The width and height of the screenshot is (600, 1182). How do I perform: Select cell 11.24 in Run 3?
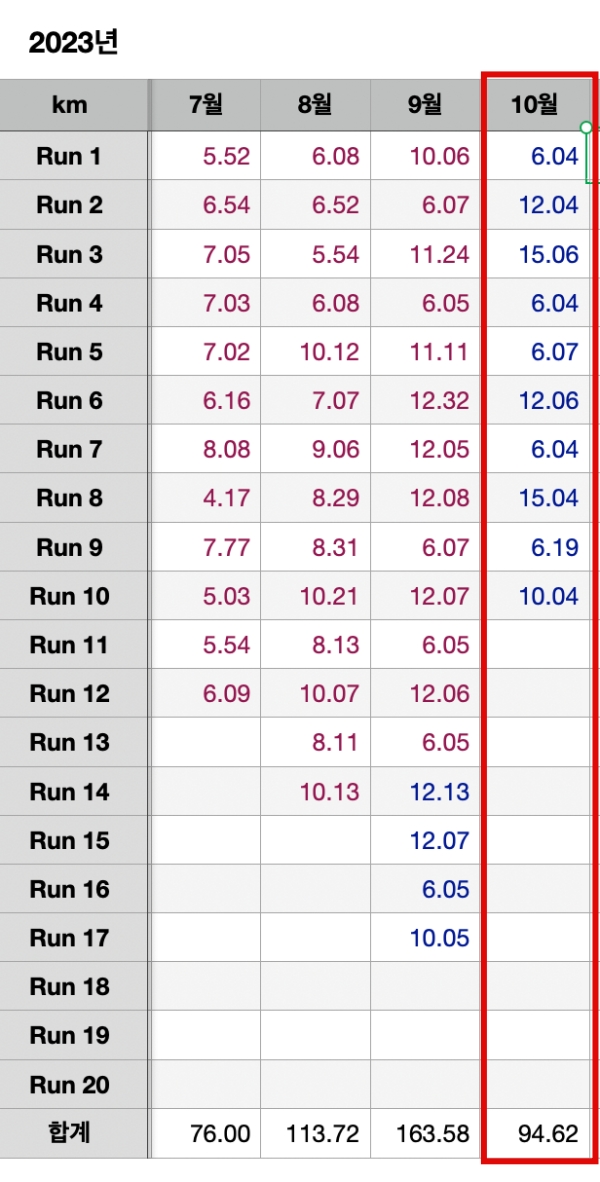tap(425, 254)
